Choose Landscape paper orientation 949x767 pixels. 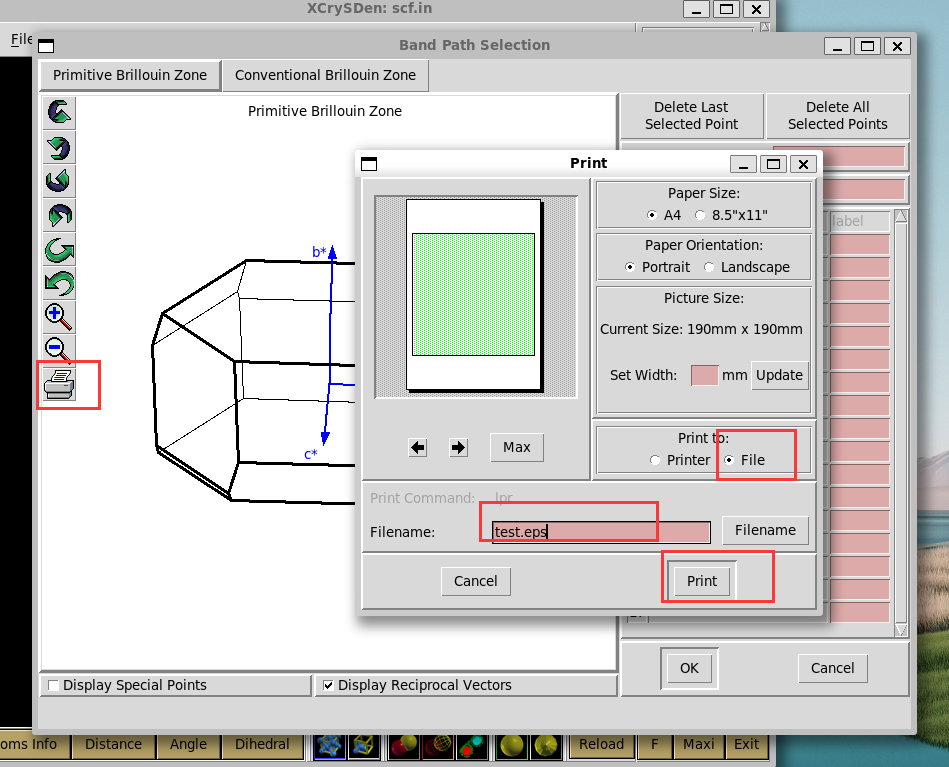[x=747, y=267]
